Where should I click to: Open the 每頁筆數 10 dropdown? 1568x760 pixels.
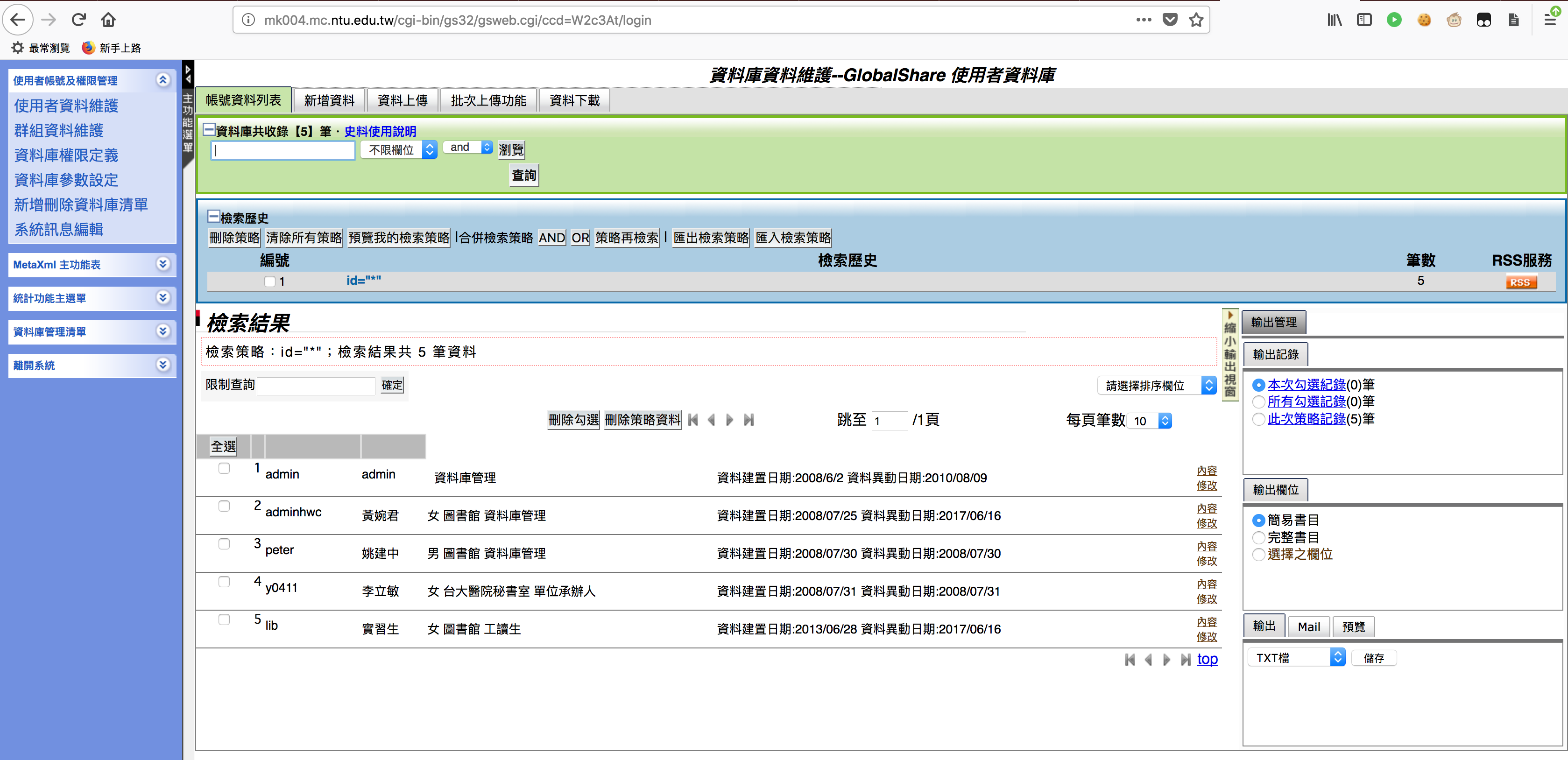click(x=1149, y=421)
